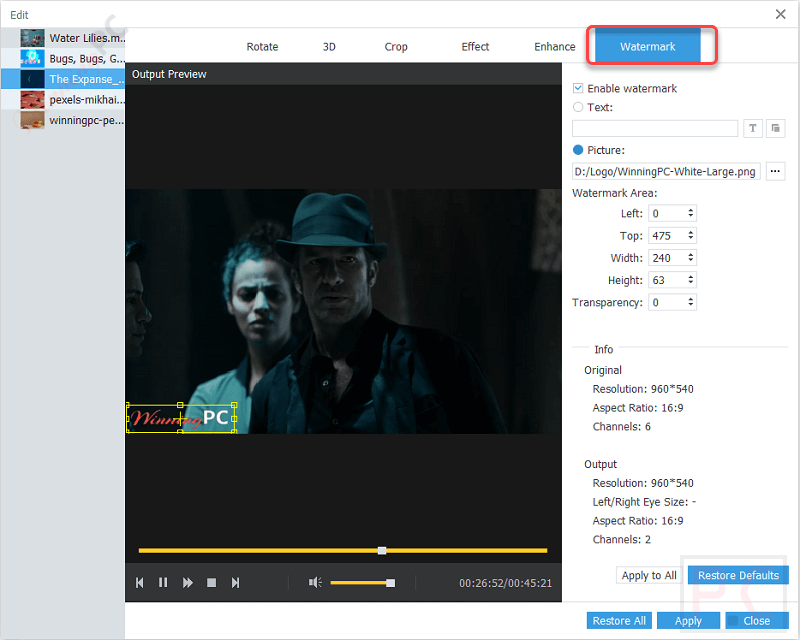Choose the Picture watermark radio option
The width and height of the screenshot is (800, 640).
pyautogui.click(x=578, y=150)
